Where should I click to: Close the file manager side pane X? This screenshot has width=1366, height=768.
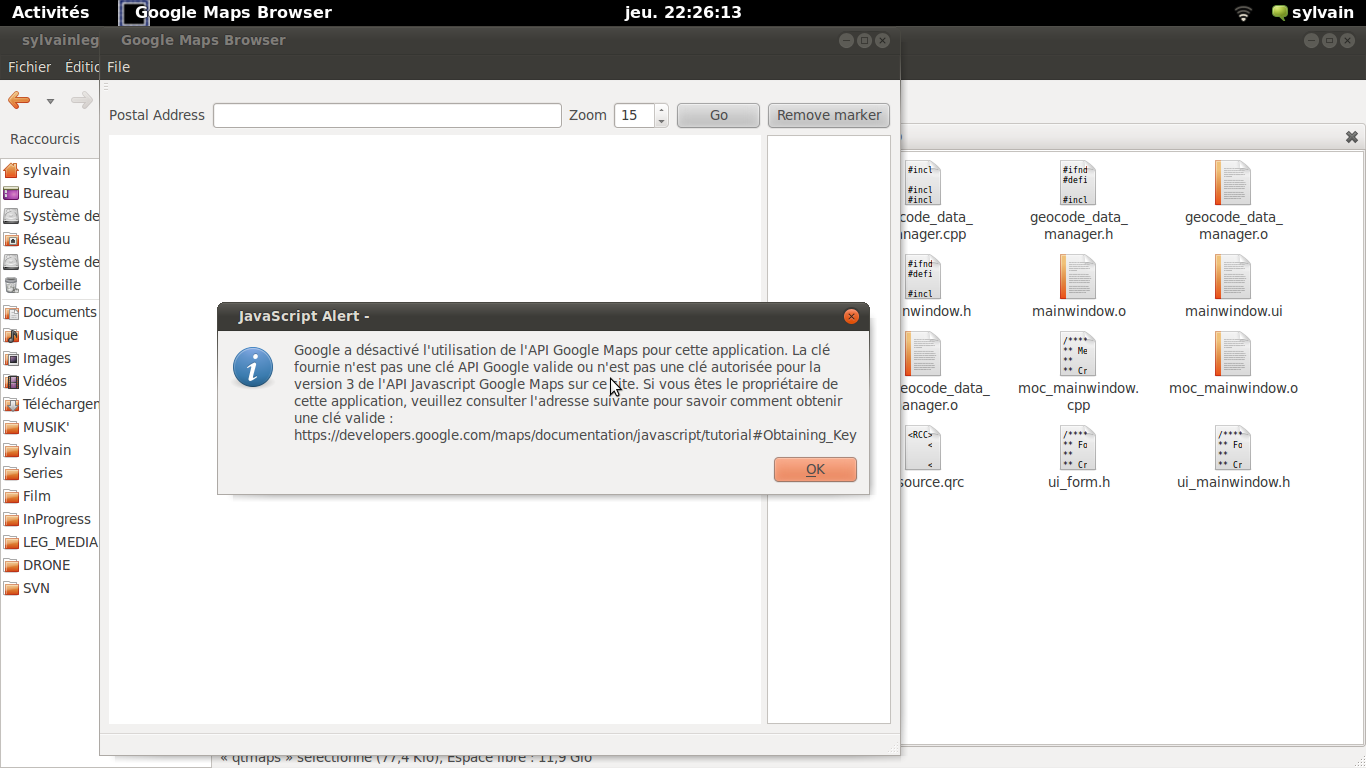tap(1351, 137)
